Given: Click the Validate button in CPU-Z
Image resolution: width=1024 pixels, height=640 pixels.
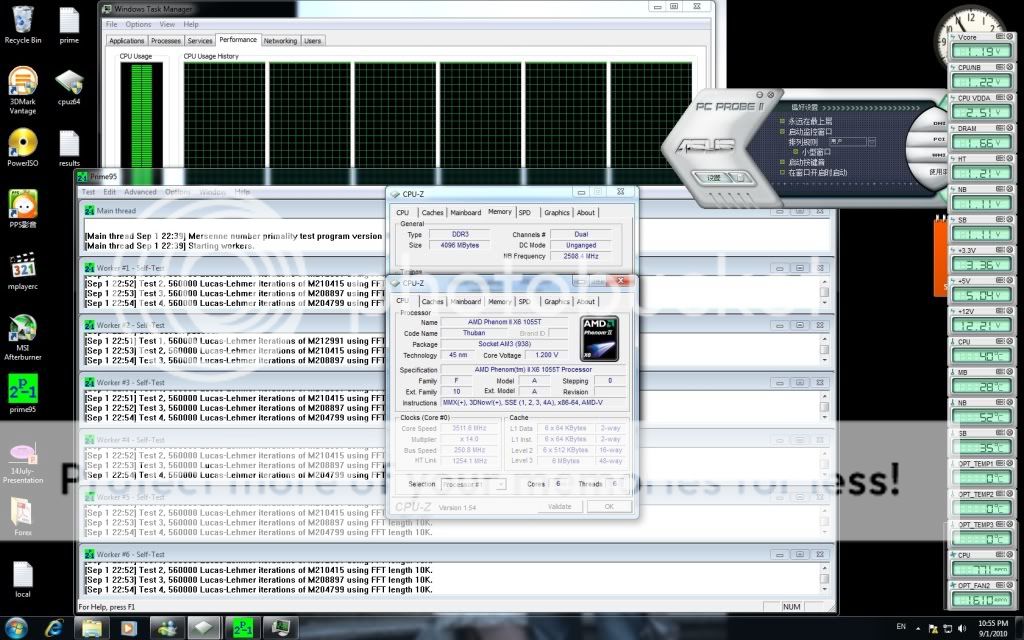Looking at the screenshot, I should click(559, 507).
